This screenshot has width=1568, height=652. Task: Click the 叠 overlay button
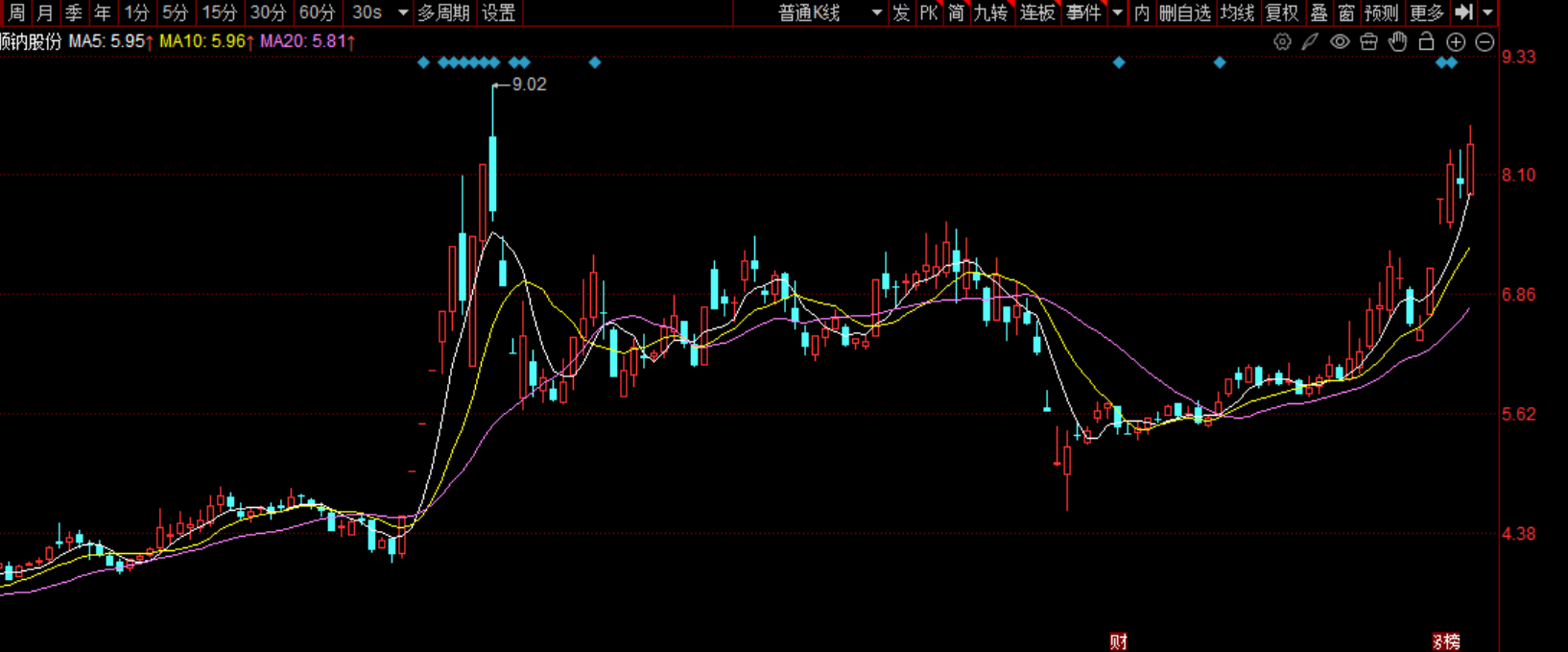[1319, 12]
